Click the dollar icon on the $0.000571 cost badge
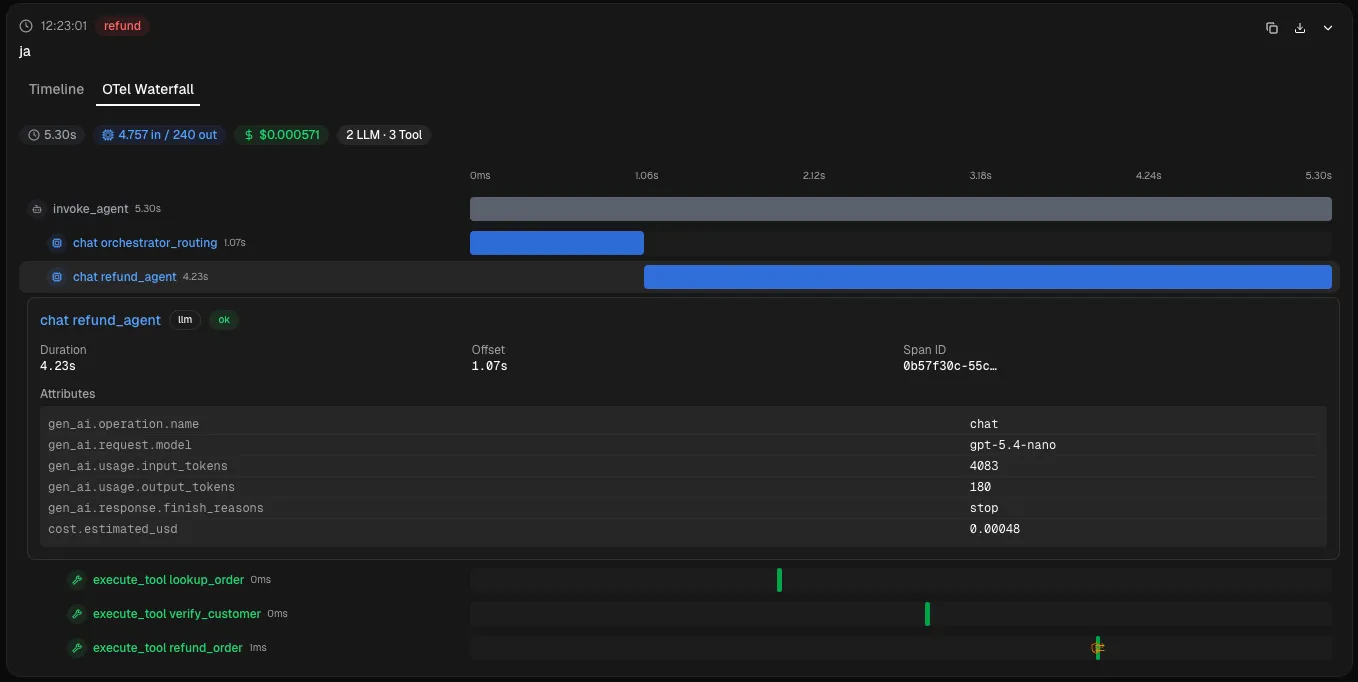The image size is (1358, 682). pos(249,134)
